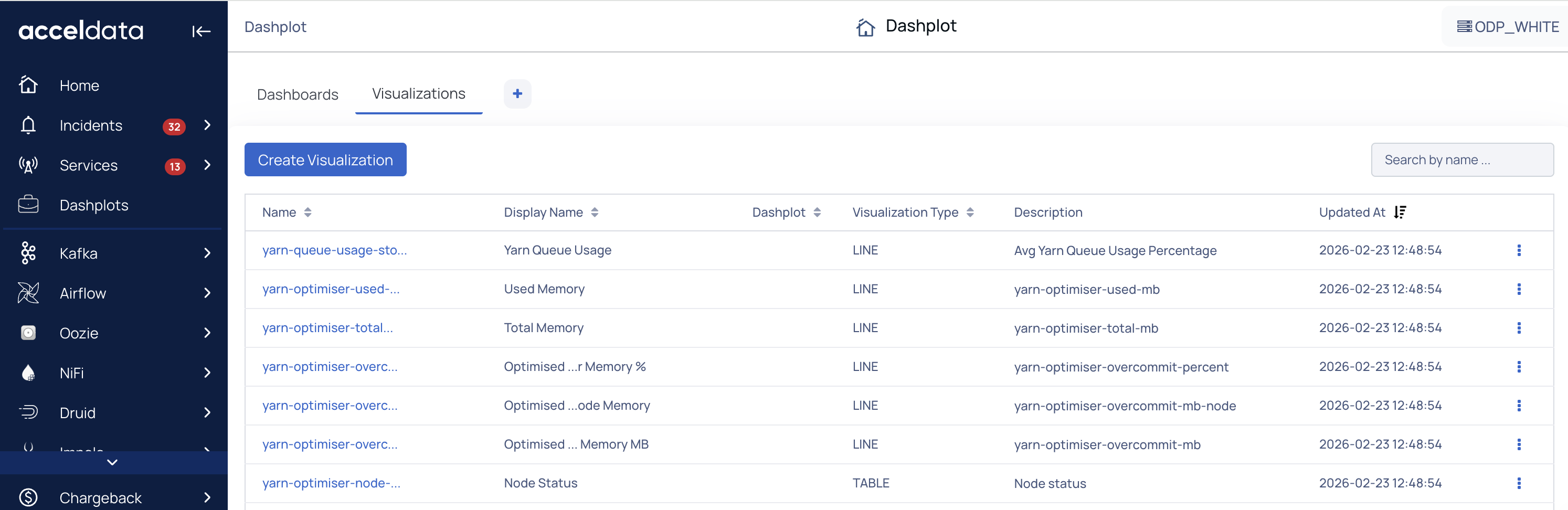Click the Dashplots briefcase icon
The height and width of the screenshot is (510, 1568).
[x=28, y=205]
